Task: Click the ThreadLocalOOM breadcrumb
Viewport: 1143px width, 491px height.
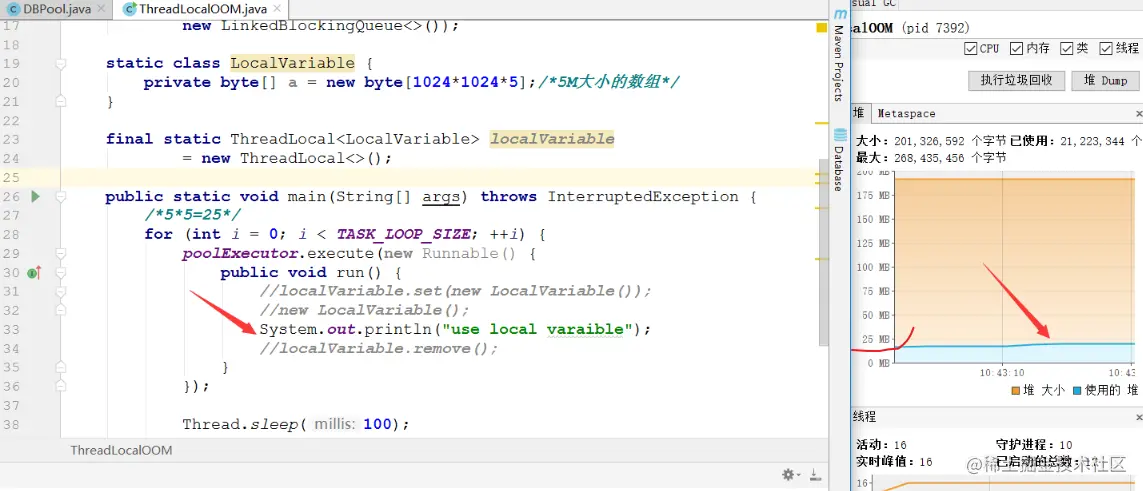Action: tap(121, 450)
